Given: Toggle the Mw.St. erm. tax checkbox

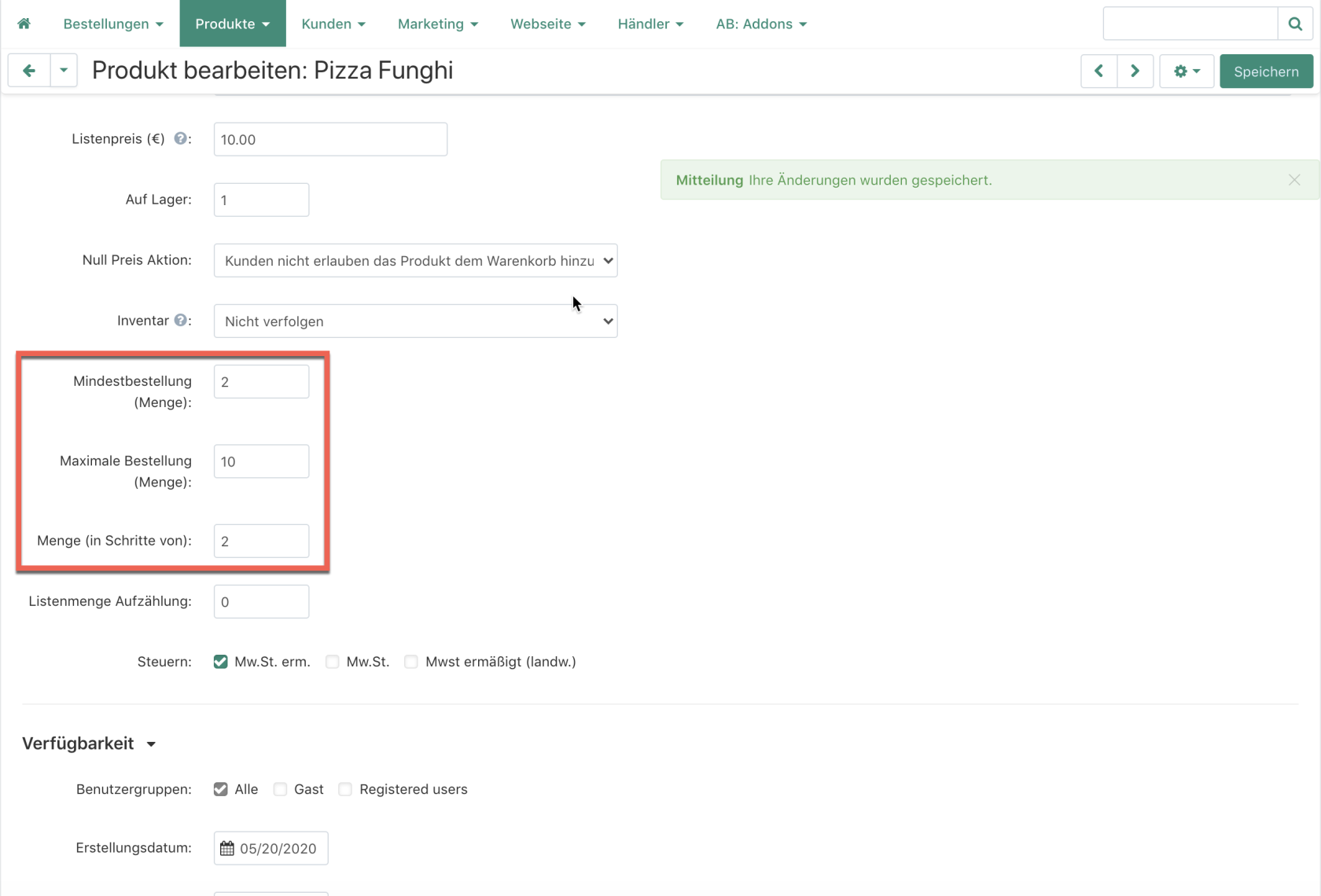Looking at the screenshot, I should pyautogui.click(x=221, y=662).
